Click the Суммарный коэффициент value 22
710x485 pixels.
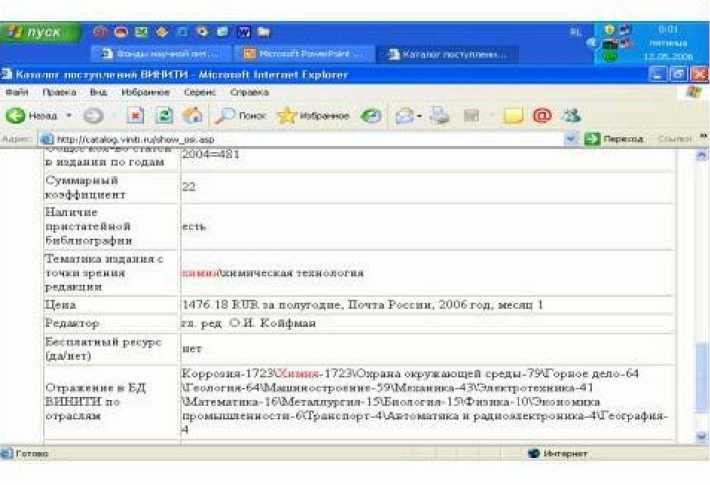click(x=189, y=187)
